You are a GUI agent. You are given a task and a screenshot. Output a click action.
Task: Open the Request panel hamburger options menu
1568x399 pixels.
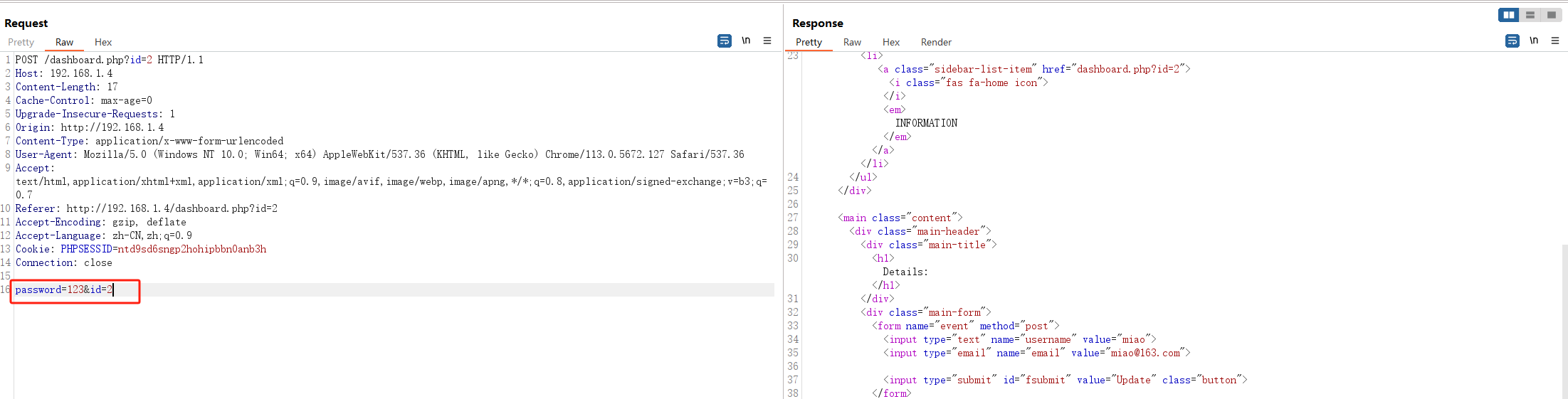(767, 41)
